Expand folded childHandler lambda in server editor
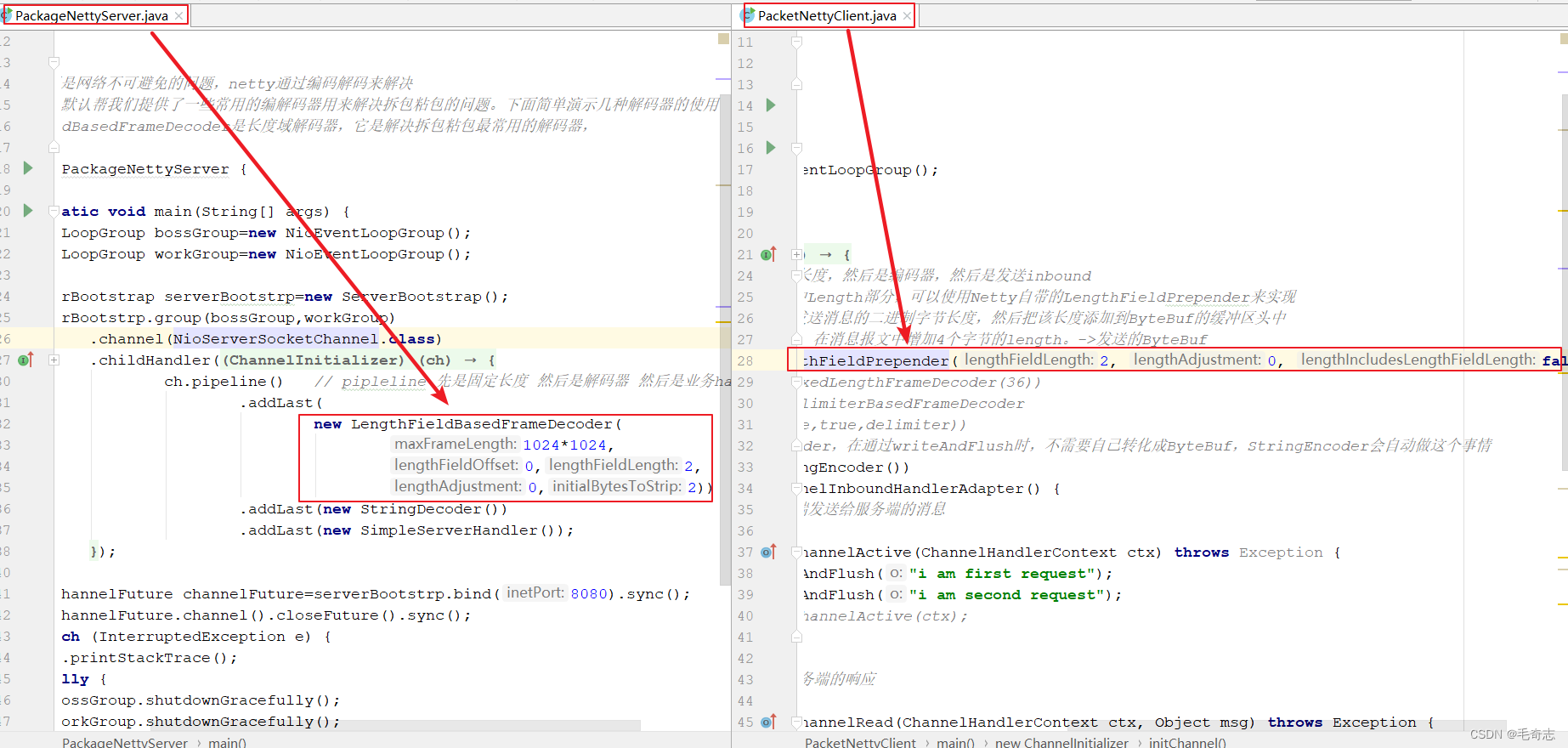 (x=54, y=360)
